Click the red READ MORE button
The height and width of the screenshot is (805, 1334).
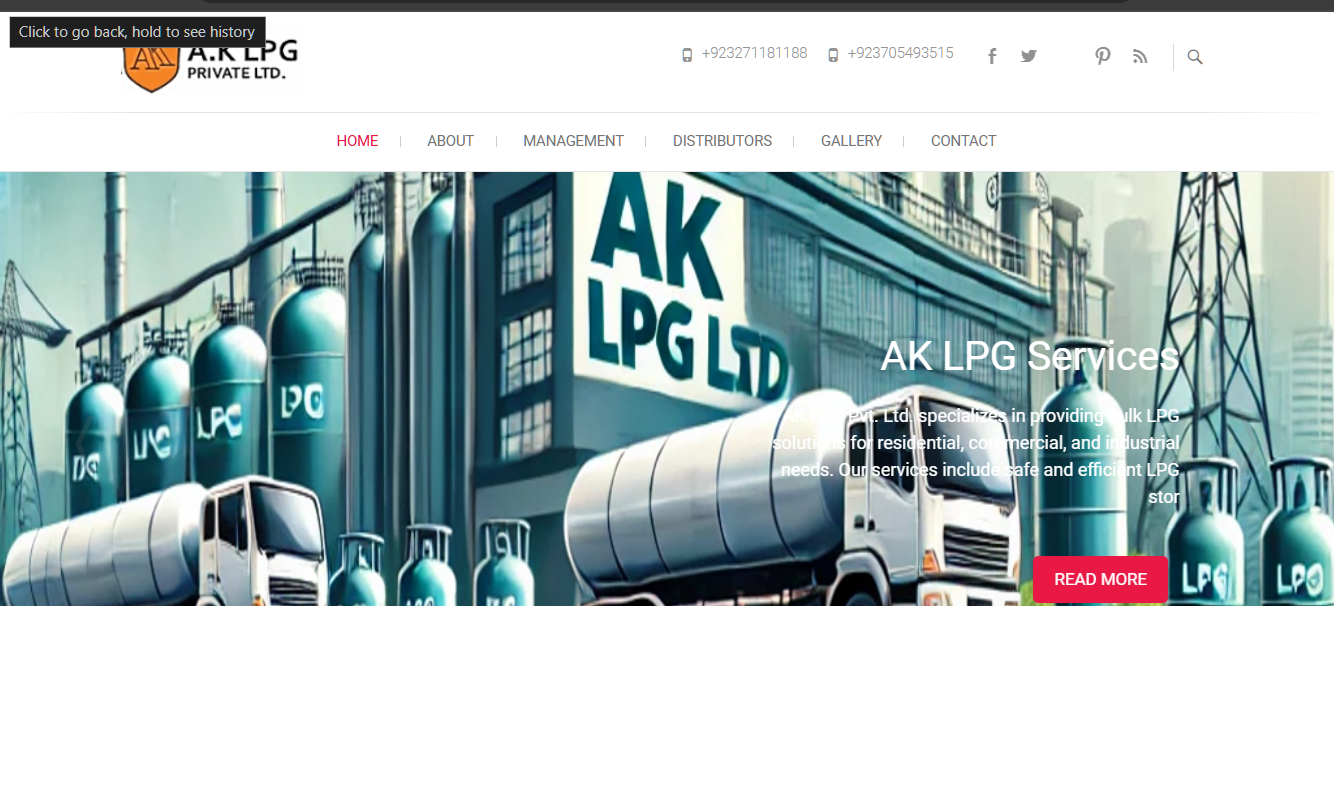pos(1100,579)
